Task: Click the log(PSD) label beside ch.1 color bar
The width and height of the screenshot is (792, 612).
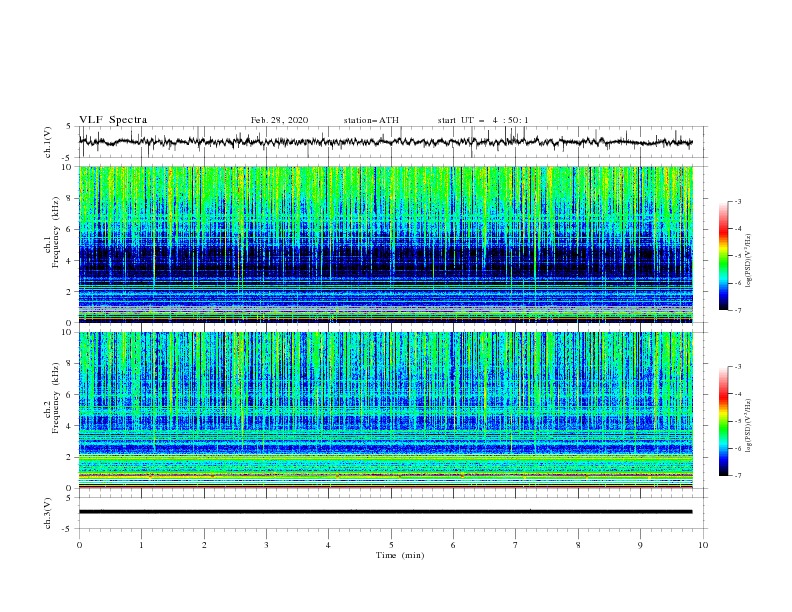Action: tap(748, 261)
